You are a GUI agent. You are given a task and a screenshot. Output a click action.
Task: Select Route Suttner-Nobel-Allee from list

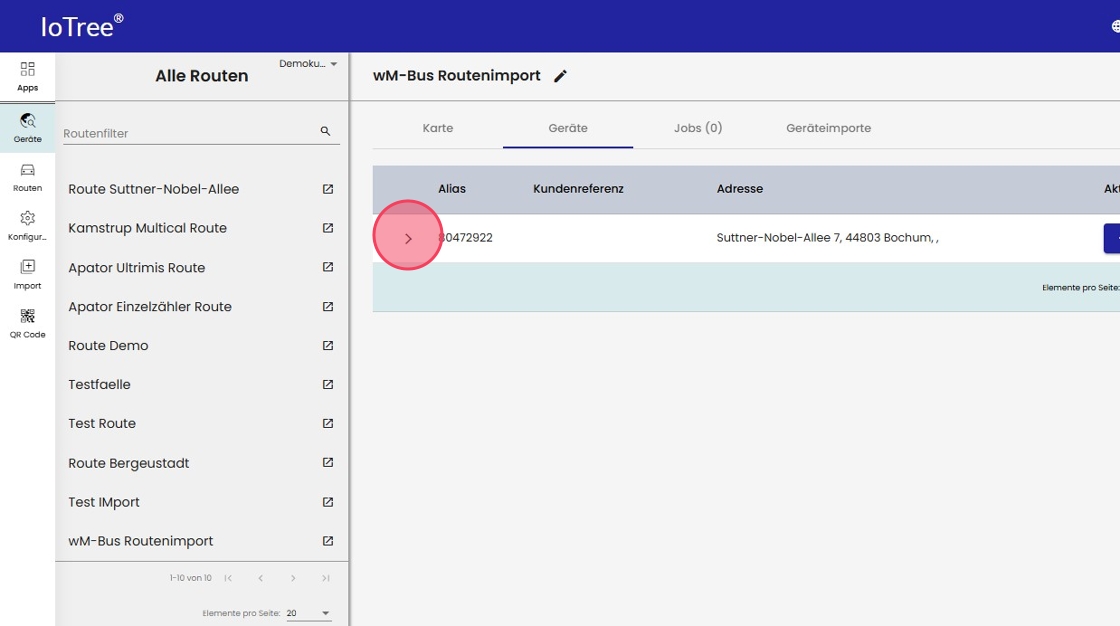[x=154, y=189]
